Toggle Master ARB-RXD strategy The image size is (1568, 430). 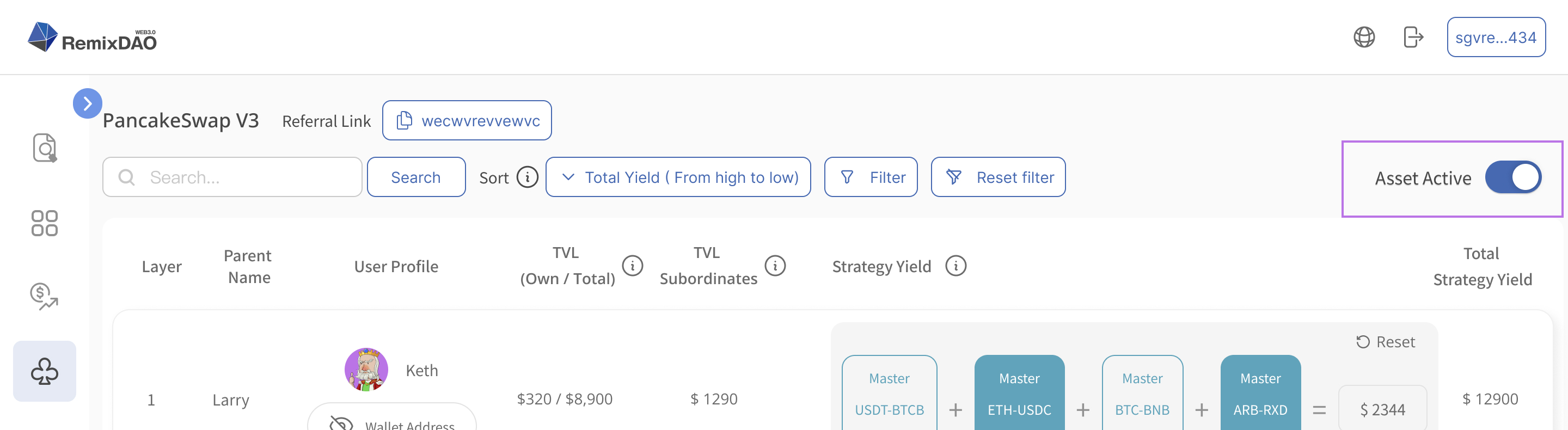point(1260,393)
